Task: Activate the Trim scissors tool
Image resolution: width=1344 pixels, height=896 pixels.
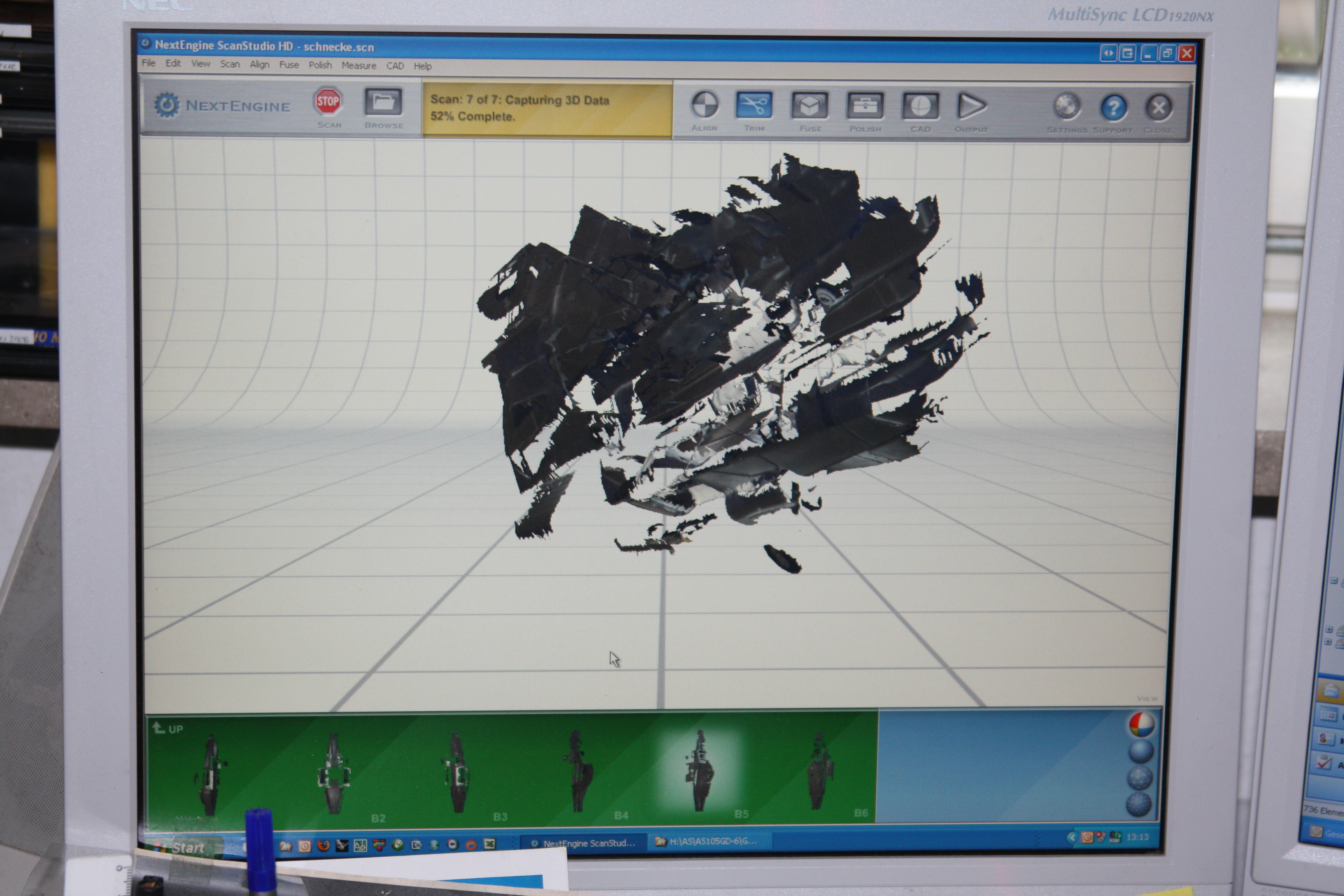Action: 754,105
